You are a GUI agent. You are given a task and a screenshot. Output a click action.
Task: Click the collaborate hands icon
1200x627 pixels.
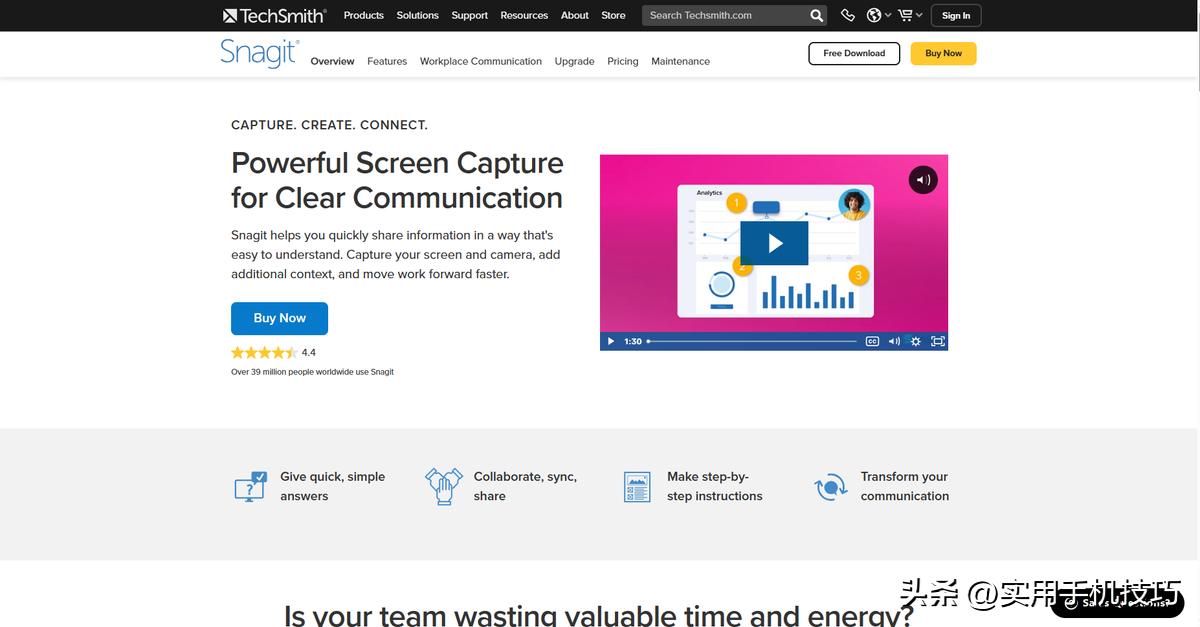[x=443, y=486]
